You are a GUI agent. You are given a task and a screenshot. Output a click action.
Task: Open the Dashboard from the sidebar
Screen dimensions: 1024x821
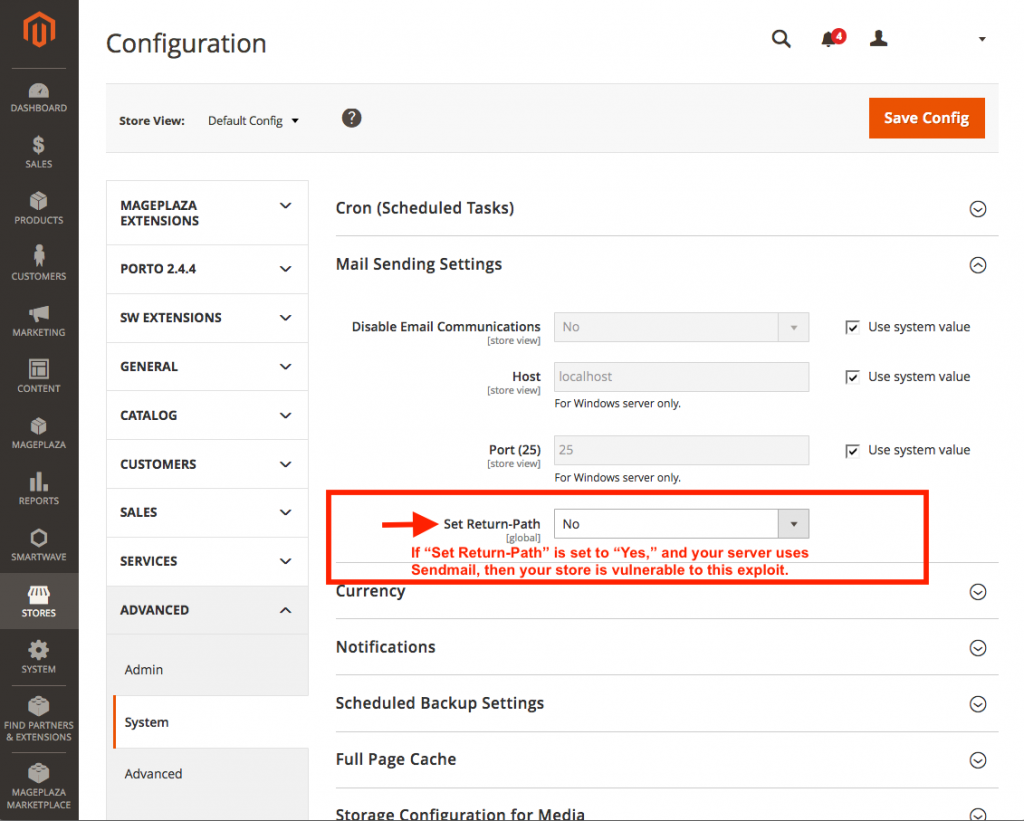click(x=38, y=97)
